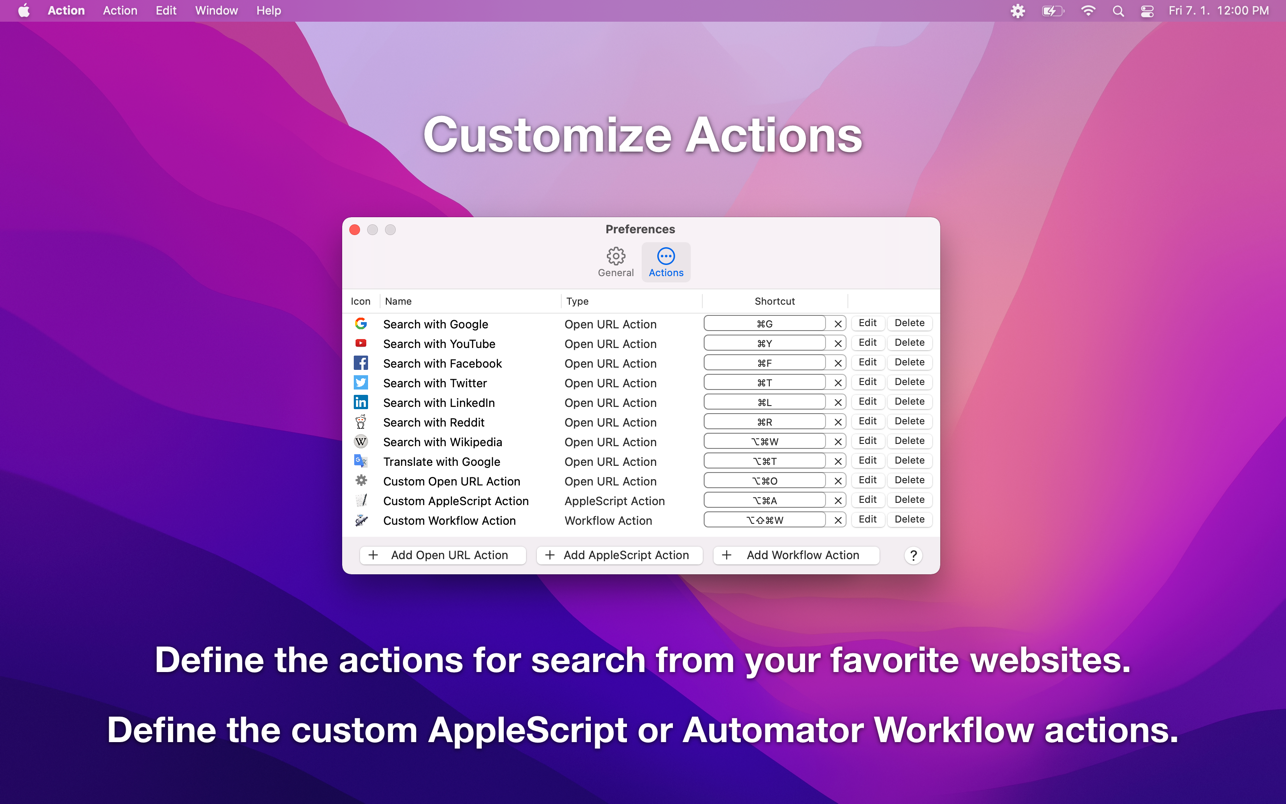
Task: Click the ⌥⌘A shortcut field
Action: point(765,500)
